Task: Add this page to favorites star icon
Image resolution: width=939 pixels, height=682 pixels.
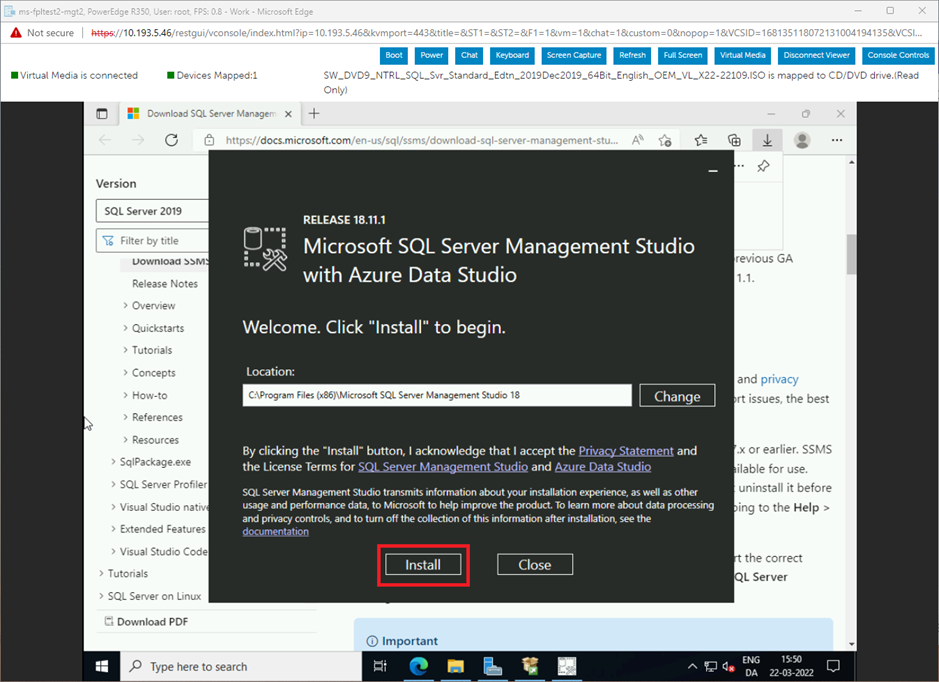Action: tap(665, 140)
